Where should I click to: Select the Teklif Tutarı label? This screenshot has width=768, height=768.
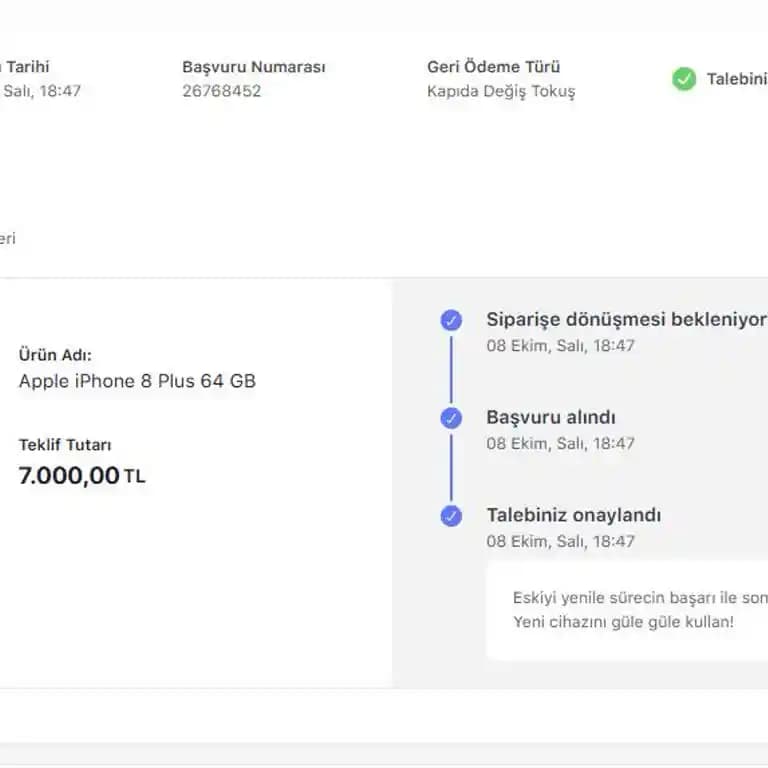click(65, 445)
